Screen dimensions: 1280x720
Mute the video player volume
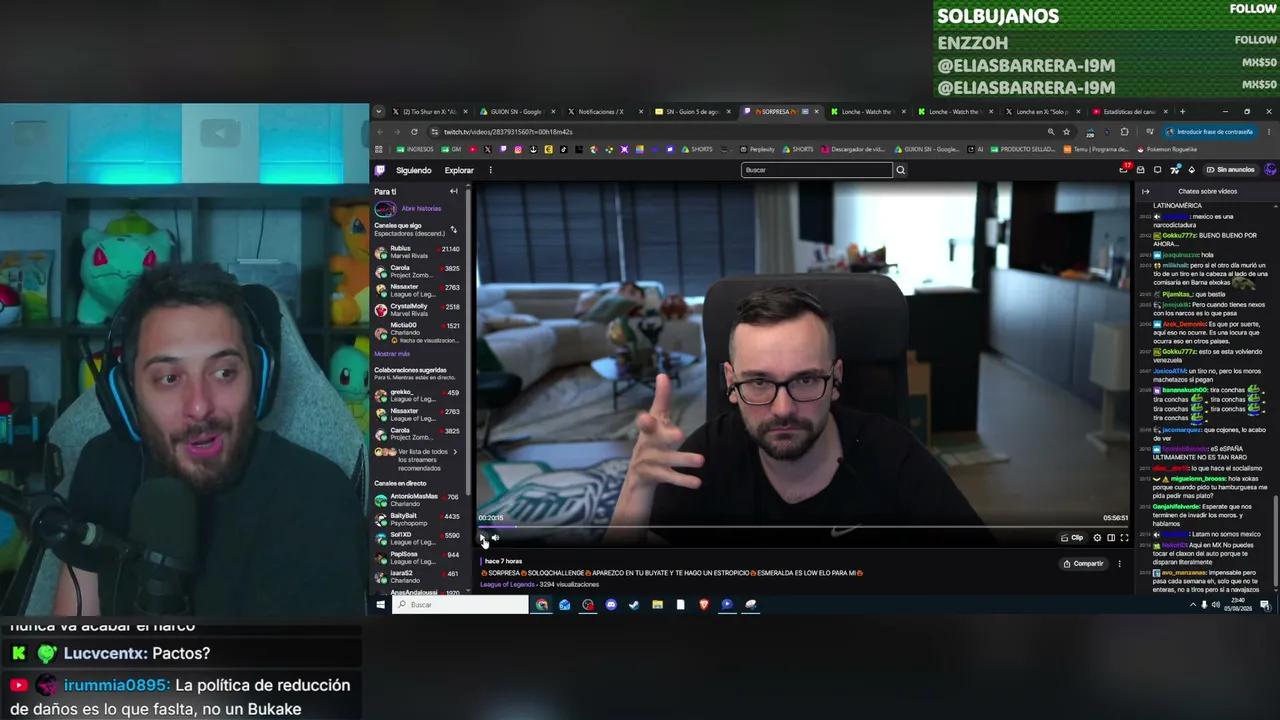(495, 538)
